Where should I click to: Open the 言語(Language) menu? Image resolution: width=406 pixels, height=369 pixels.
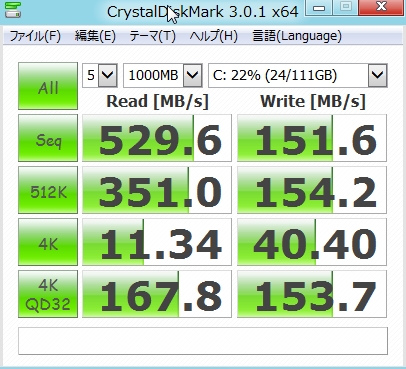click(297, 36)
